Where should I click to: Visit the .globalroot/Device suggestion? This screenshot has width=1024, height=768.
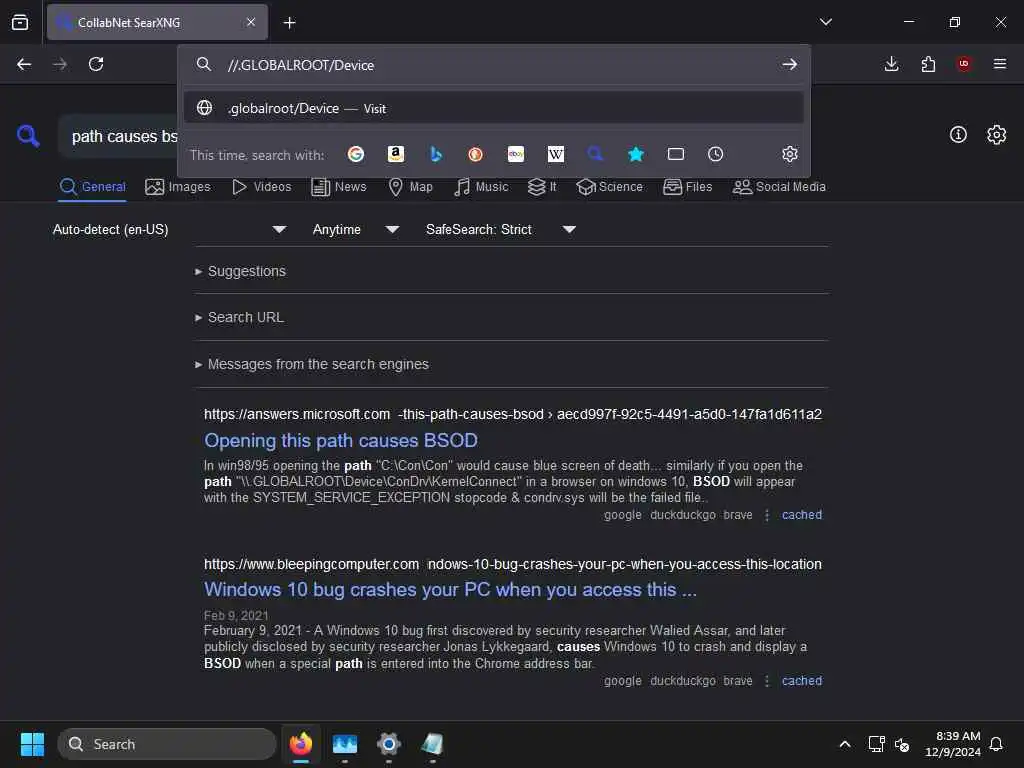click(x=493, y=108)
